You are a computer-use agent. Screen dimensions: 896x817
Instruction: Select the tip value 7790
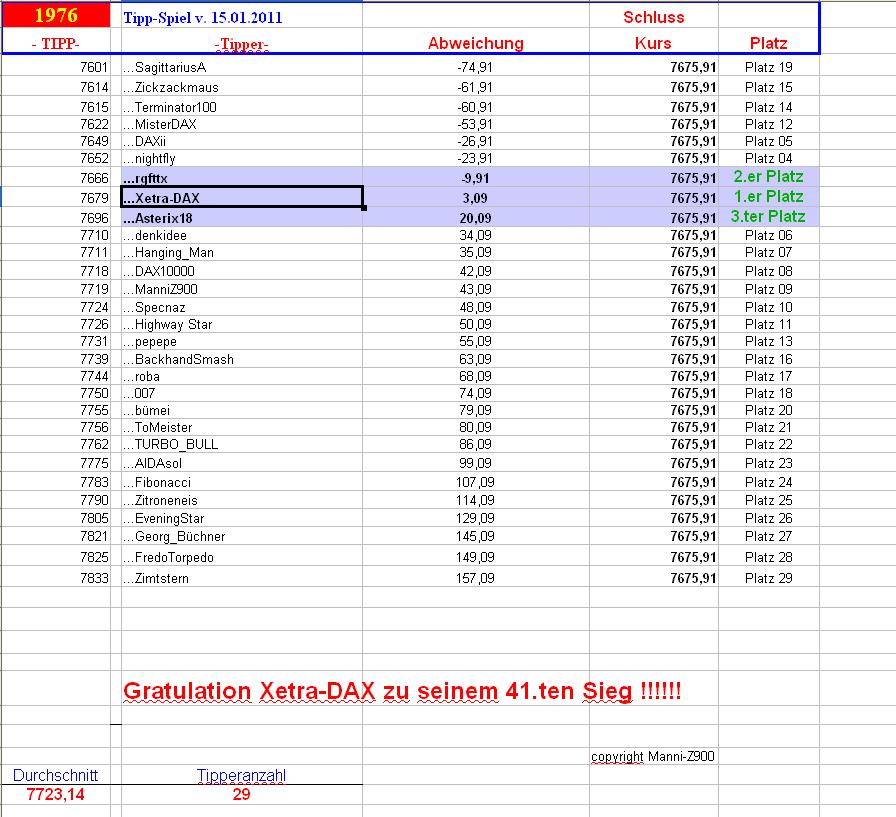94,500
